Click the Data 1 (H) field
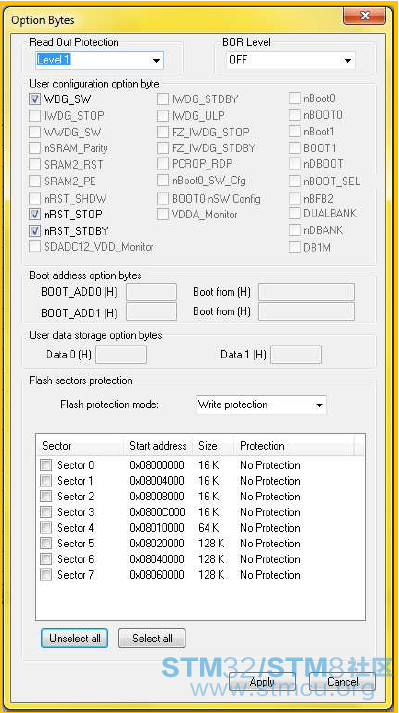The width and height of the screenshot is (399, 713). click(x=296, y=354)
